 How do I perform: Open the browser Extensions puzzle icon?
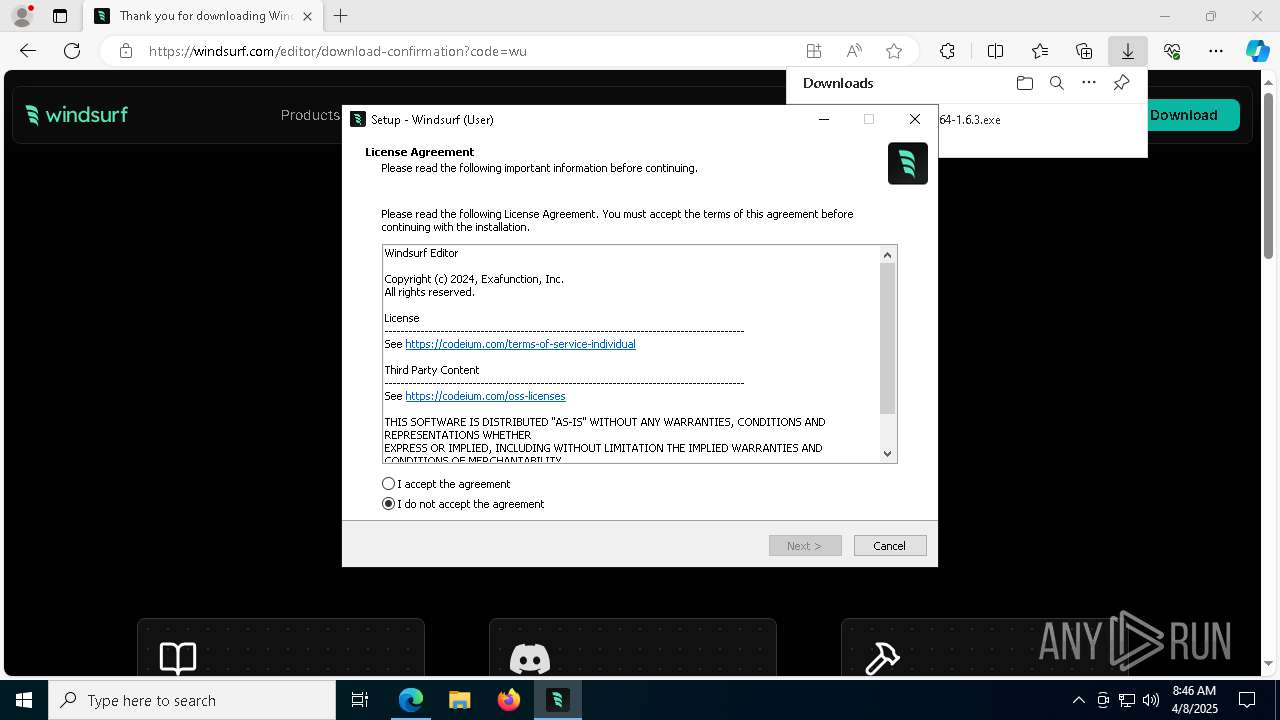pyautogui.click(x=947, y=51)
